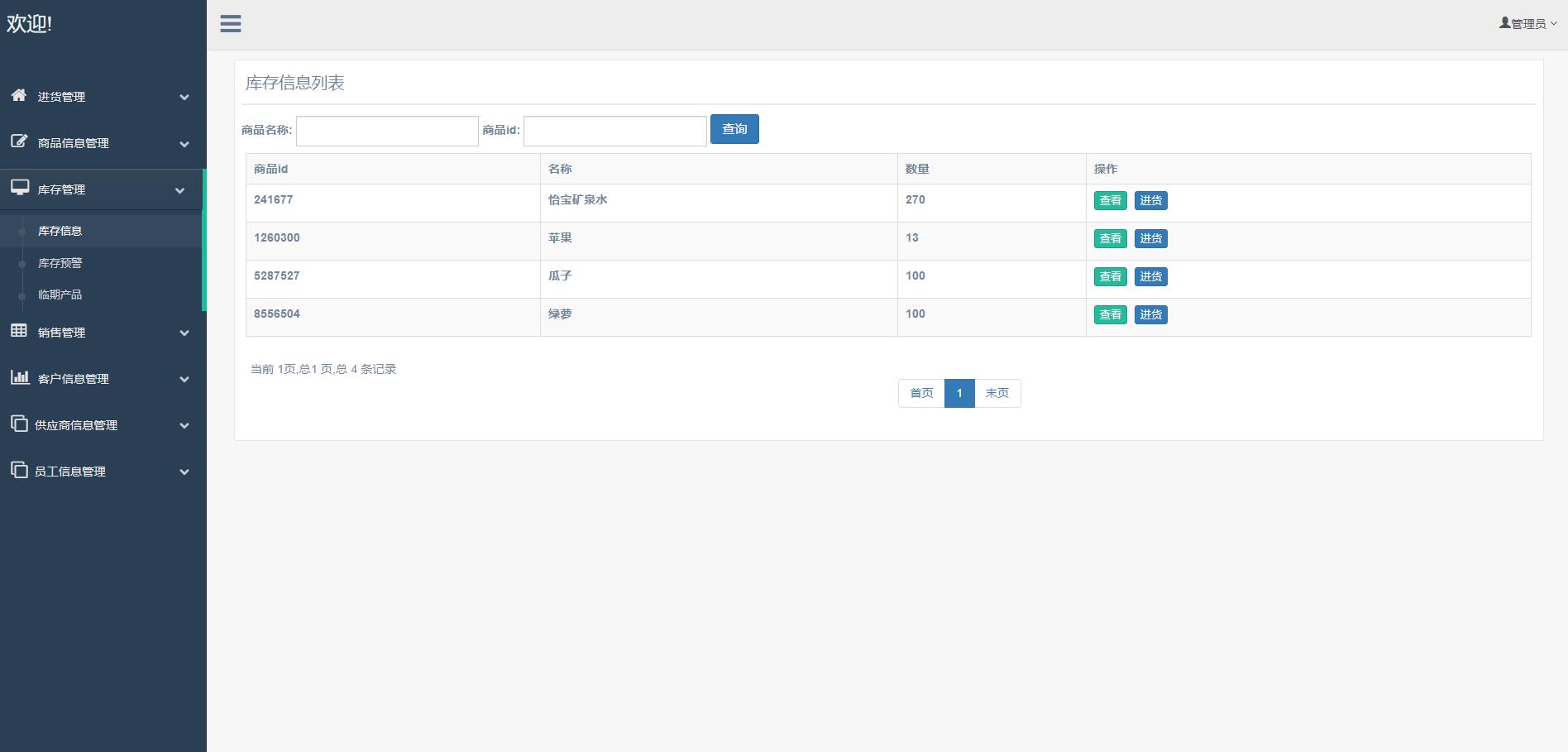This screenshot has width=1568, height=752.
Task: Click the copy icon beside 供应商信息管理
Action: point(19,424)
